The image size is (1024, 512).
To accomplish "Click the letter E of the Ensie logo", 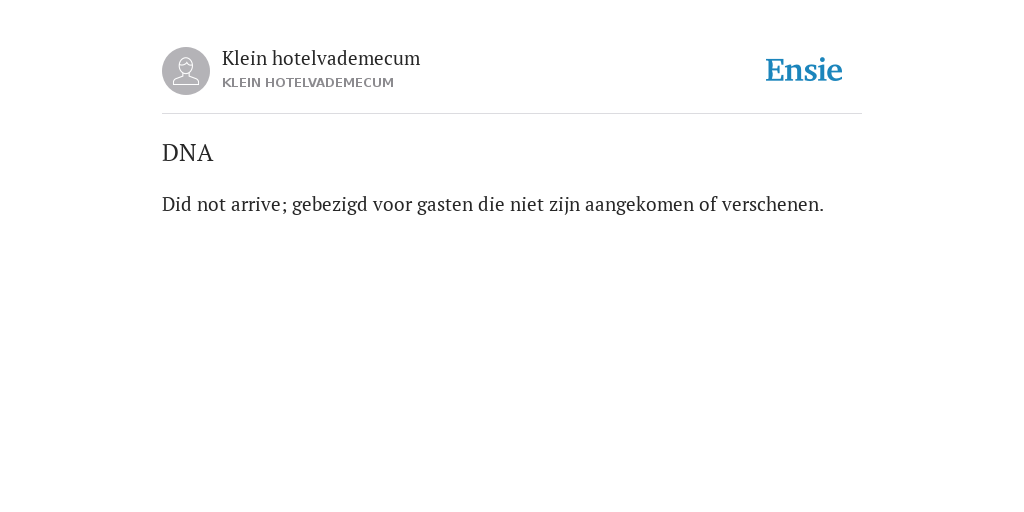I will click(775, 71).
